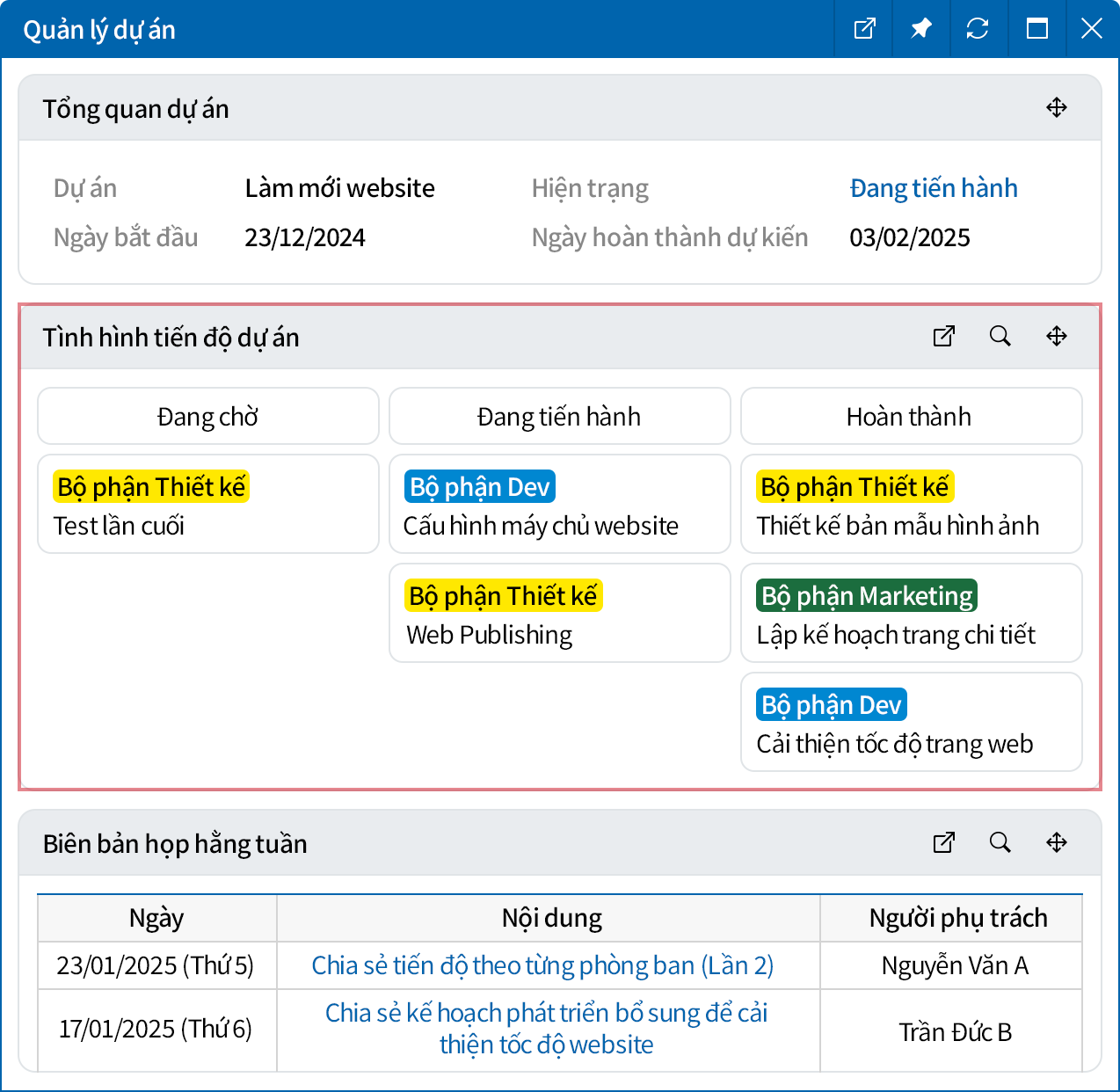Pin the Quản lý dự án window
Viewport: 1120px width, 1092px height.
(920, 29)
